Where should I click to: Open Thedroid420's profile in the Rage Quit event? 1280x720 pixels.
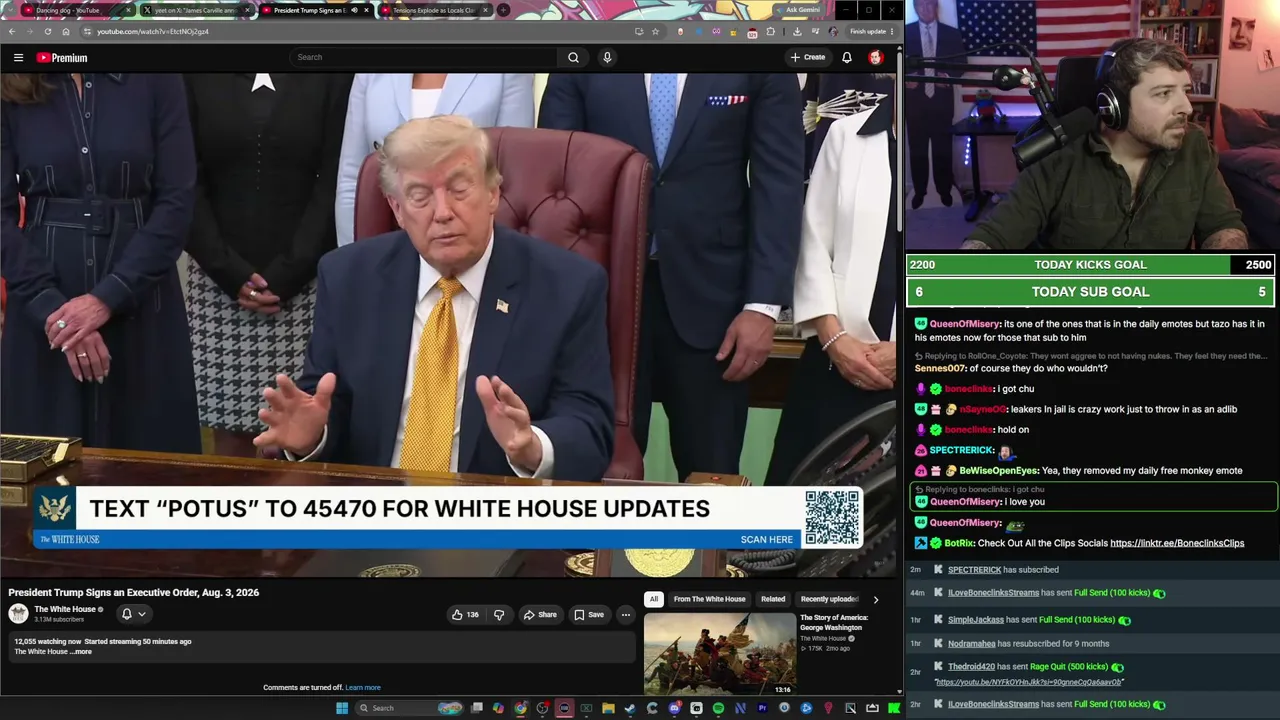point(972,667)
